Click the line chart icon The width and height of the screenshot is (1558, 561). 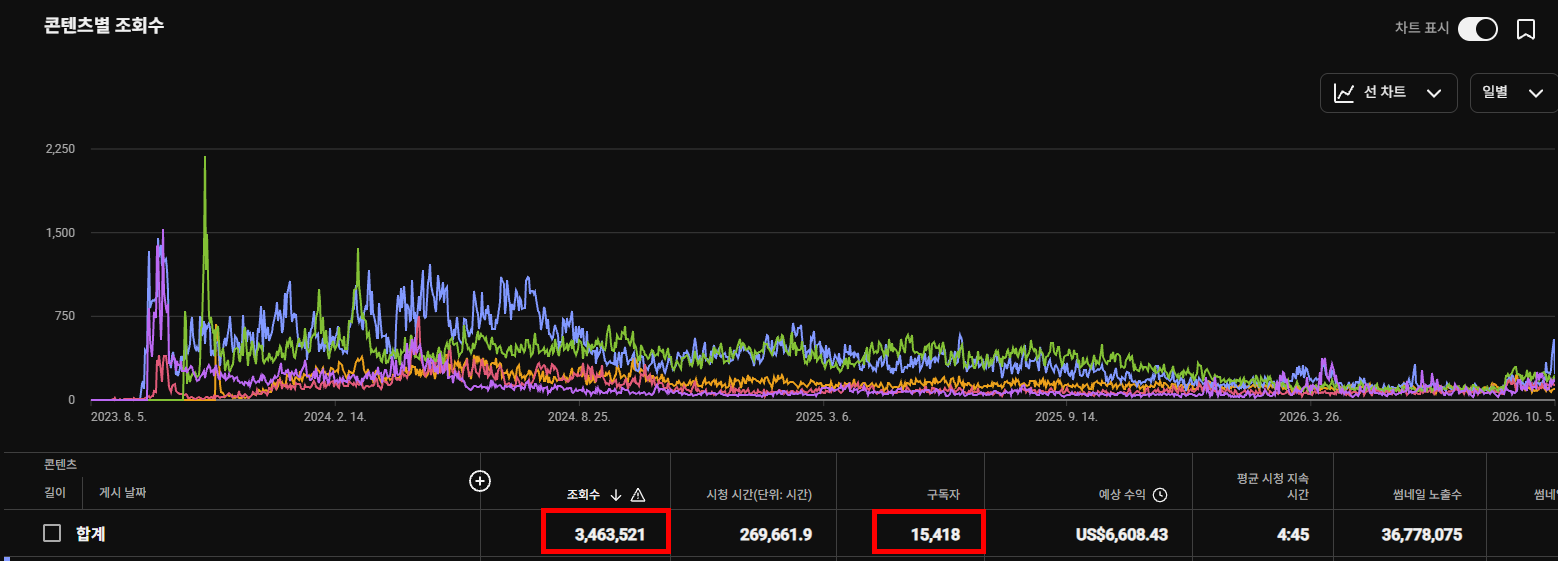point(1344,93)
